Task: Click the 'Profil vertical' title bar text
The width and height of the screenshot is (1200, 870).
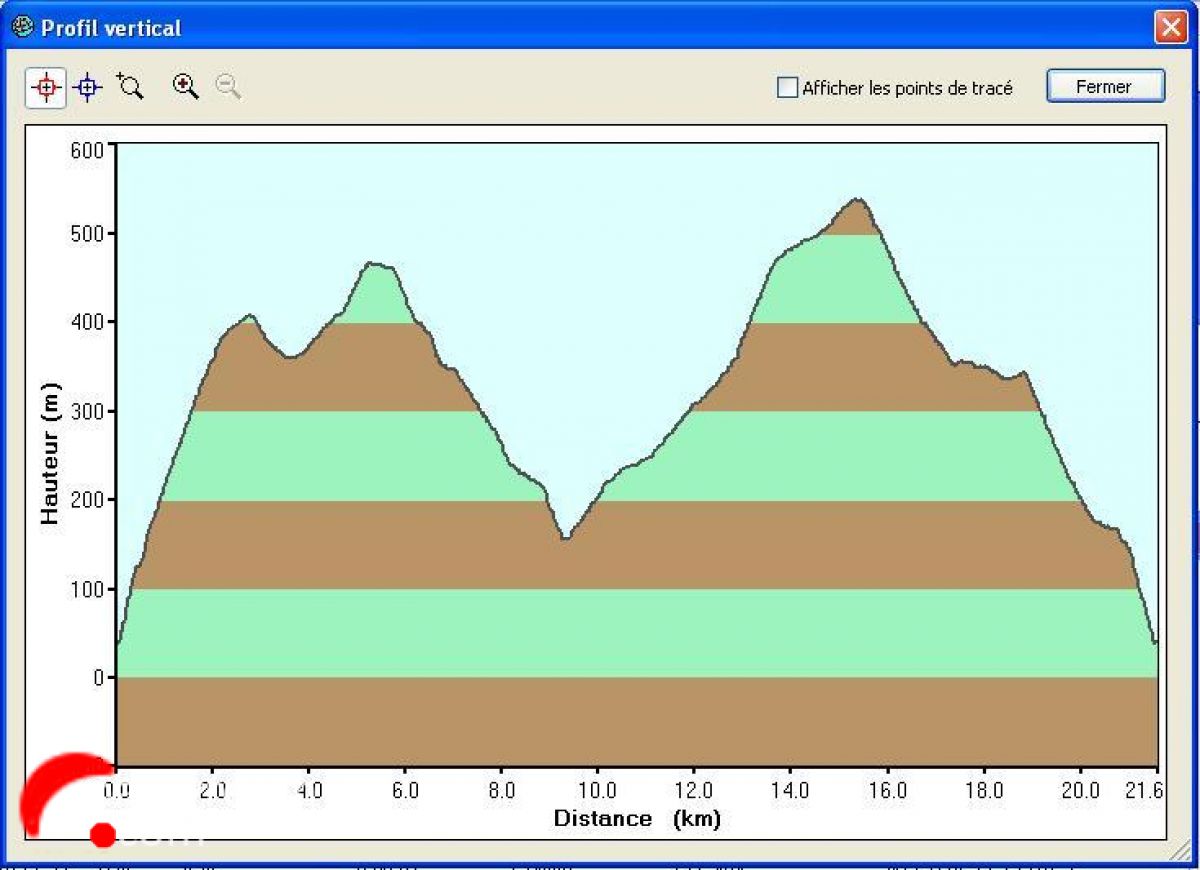Action: tap(111, 28)
